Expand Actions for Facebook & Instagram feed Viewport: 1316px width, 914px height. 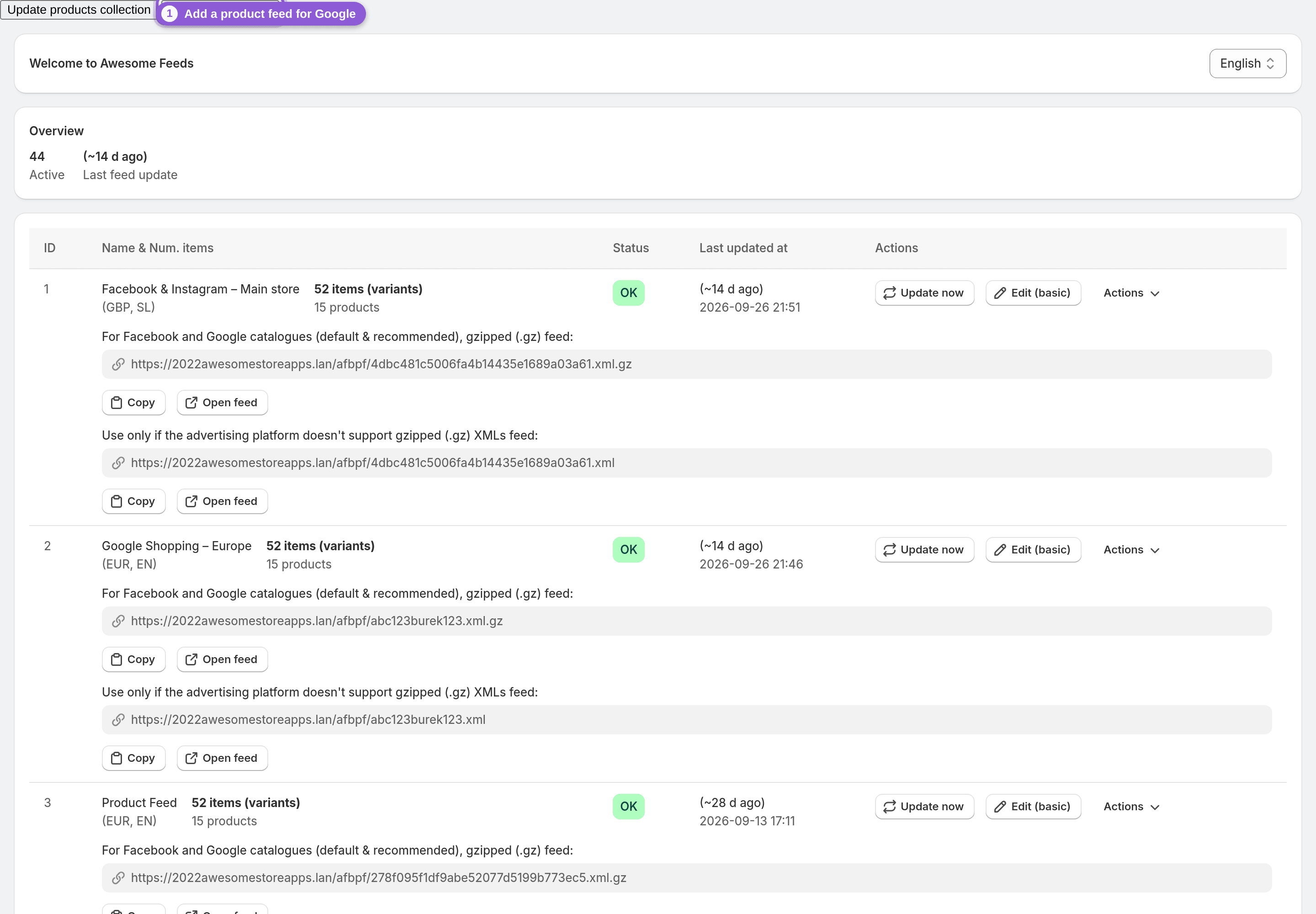pyautogui.click(x=1131, y=293)
